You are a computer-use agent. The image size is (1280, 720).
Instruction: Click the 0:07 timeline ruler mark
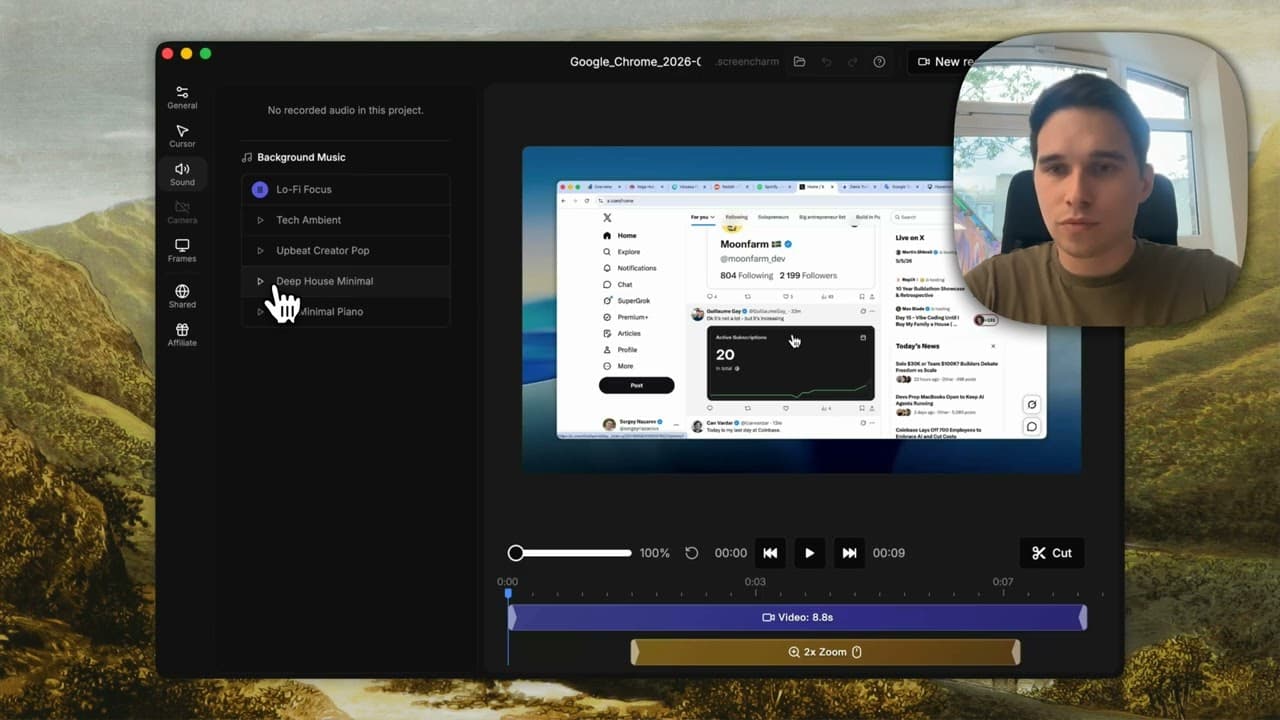[x=1002, y=582]
